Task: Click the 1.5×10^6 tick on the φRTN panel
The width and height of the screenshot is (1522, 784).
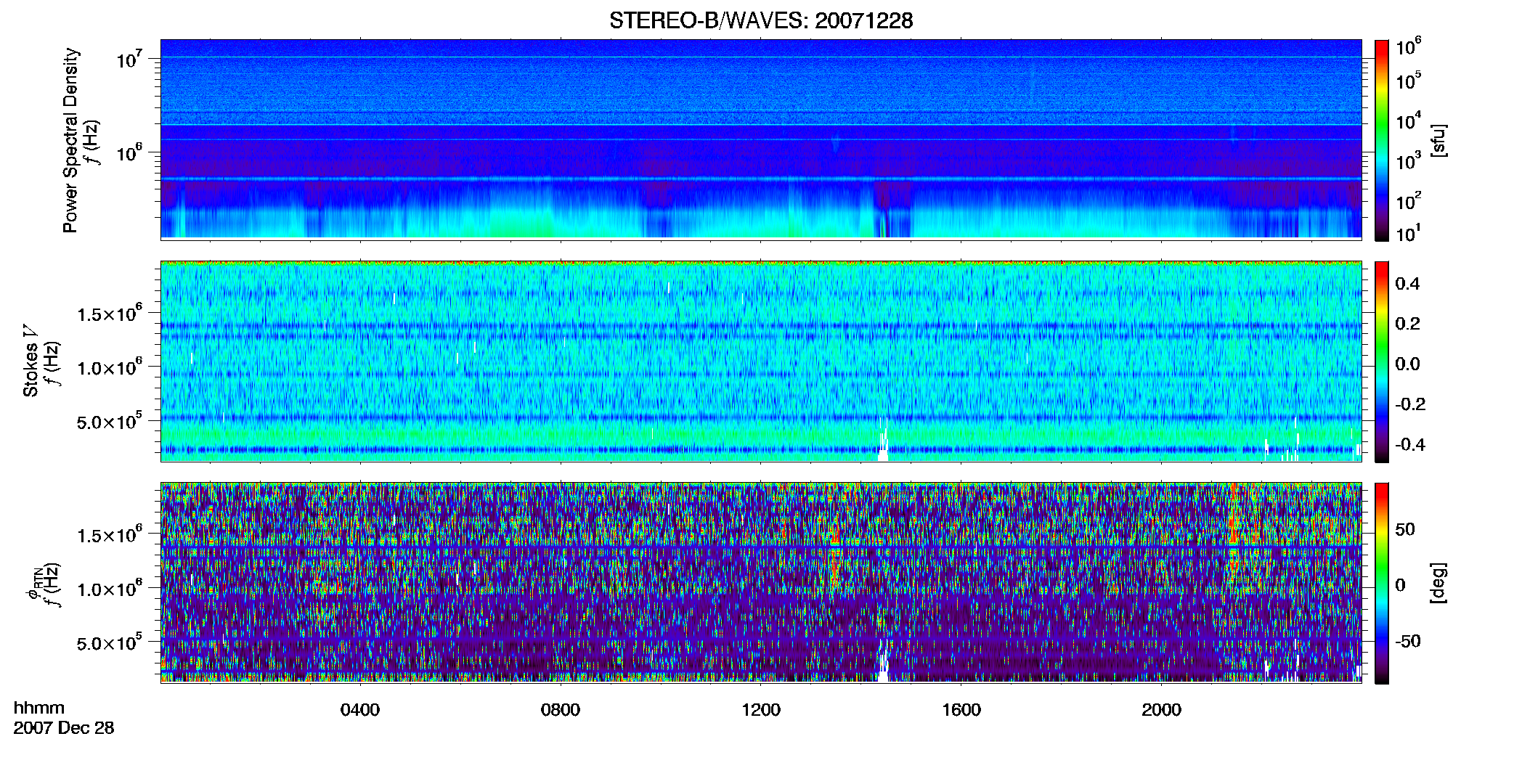Action: pos(110,536)
